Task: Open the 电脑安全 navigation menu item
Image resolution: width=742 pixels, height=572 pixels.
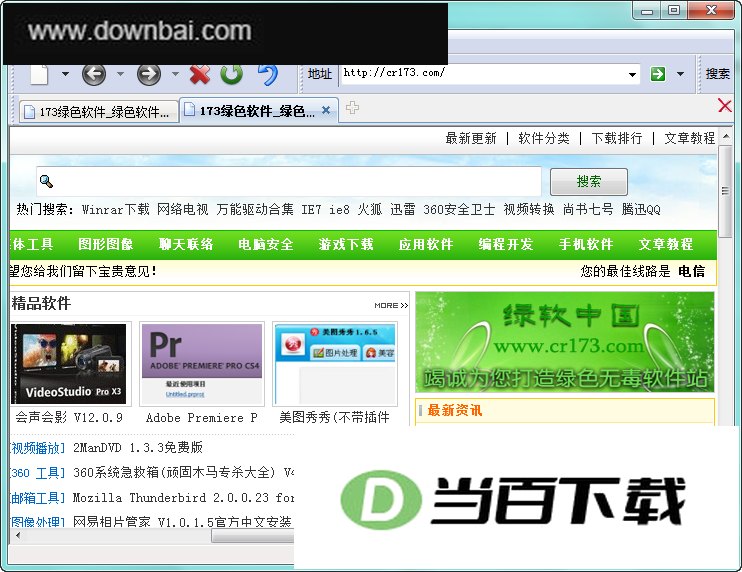Action: pyautogui.click(x=266, y=244)
